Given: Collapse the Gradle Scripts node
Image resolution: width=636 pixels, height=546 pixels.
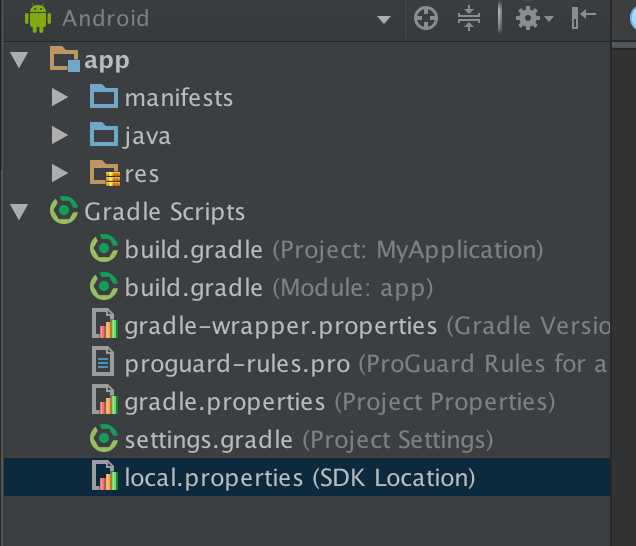Looking at the screenshot, I should coord(19,211).
